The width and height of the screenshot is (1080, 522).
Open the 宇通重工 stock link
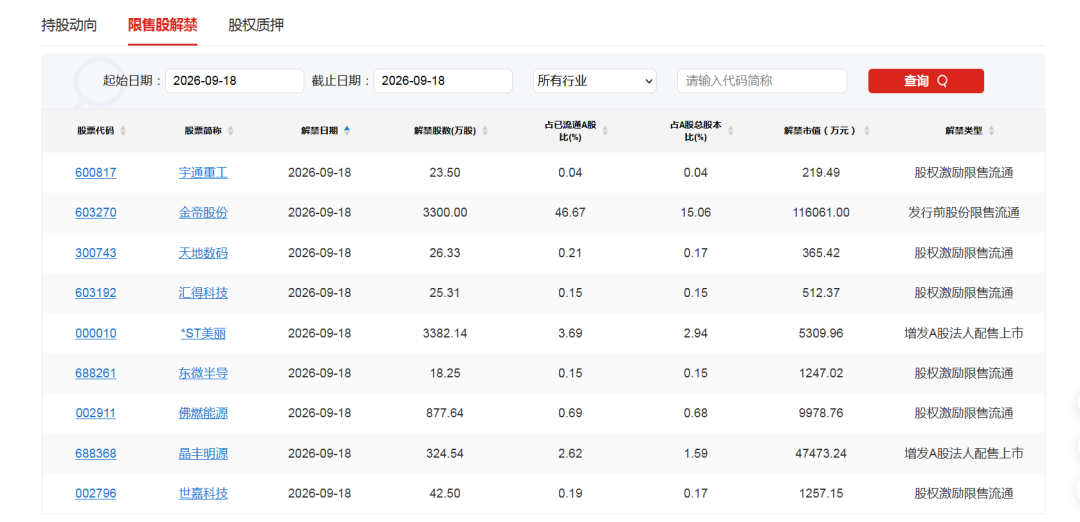point(203,173)
